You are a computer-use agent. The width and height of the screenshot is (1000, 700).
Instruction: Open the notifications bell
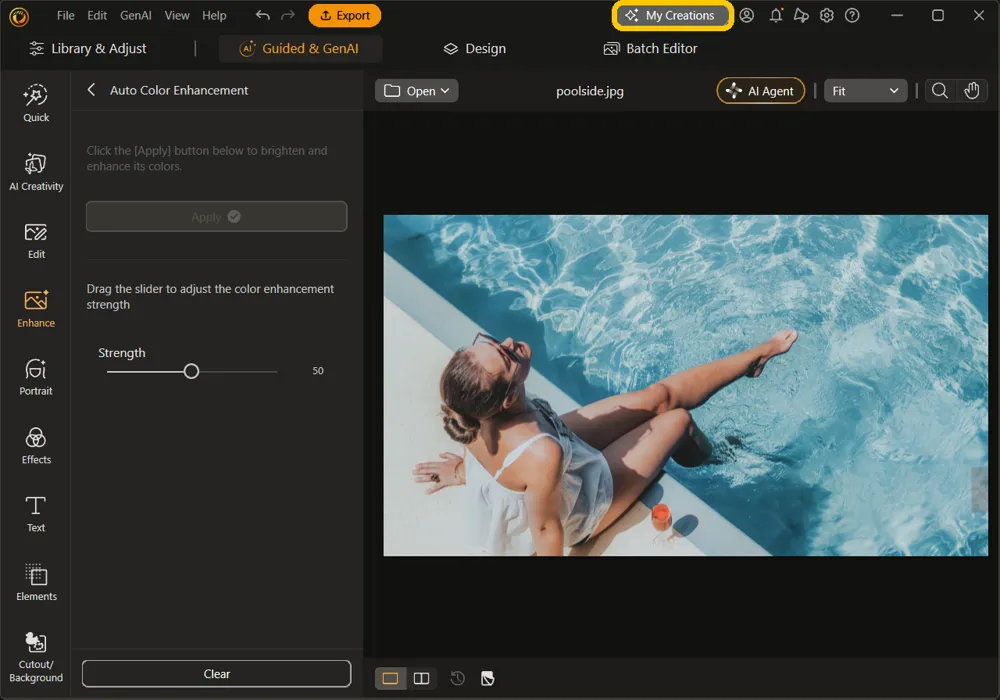coord(776,15)
